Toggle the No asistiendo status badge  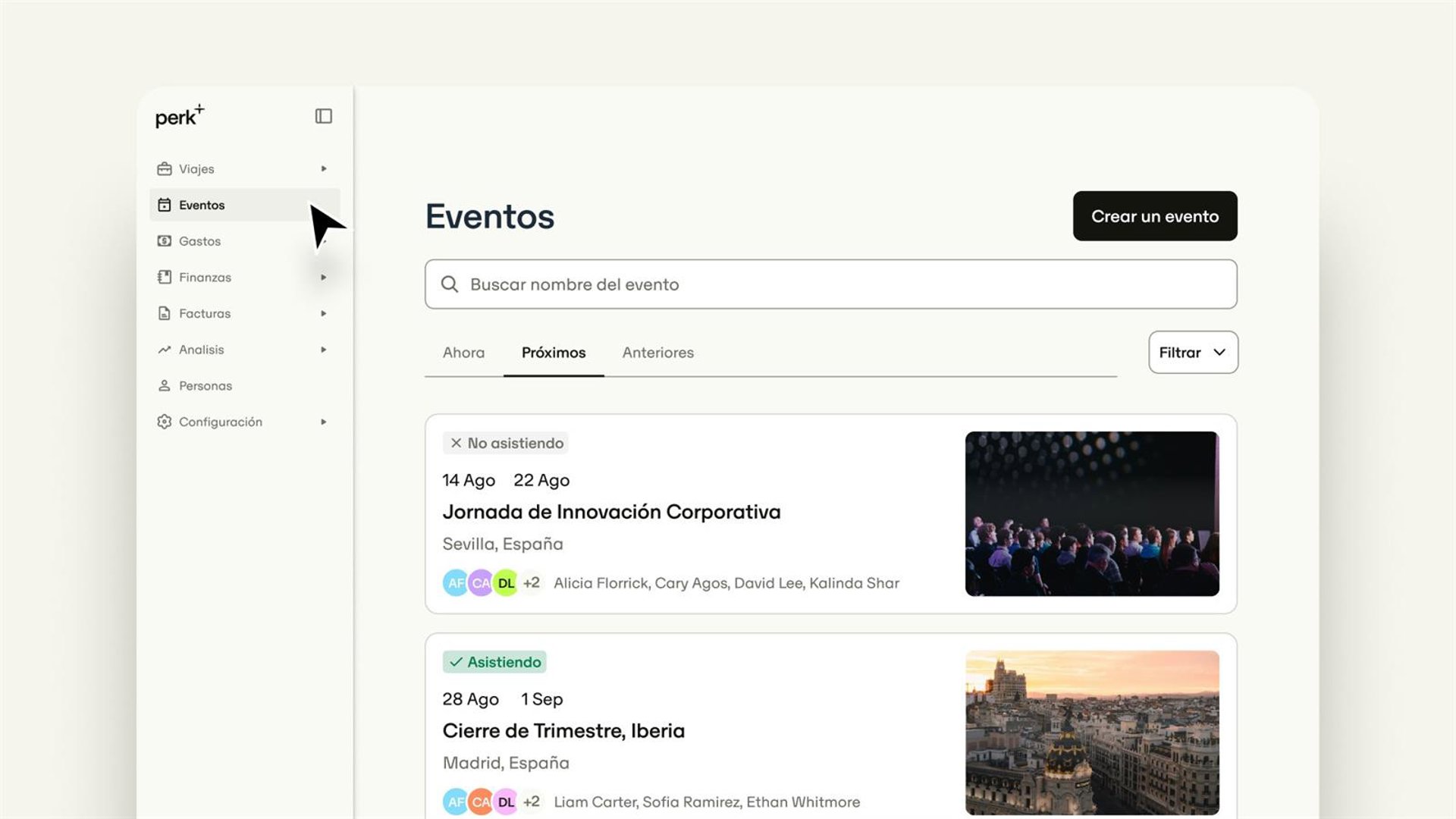(x=506, y=443)
